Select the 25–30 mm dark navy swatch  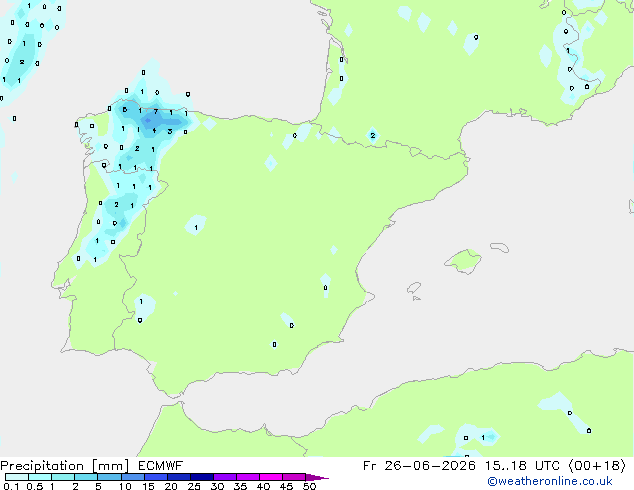click(x=202, y=477)
